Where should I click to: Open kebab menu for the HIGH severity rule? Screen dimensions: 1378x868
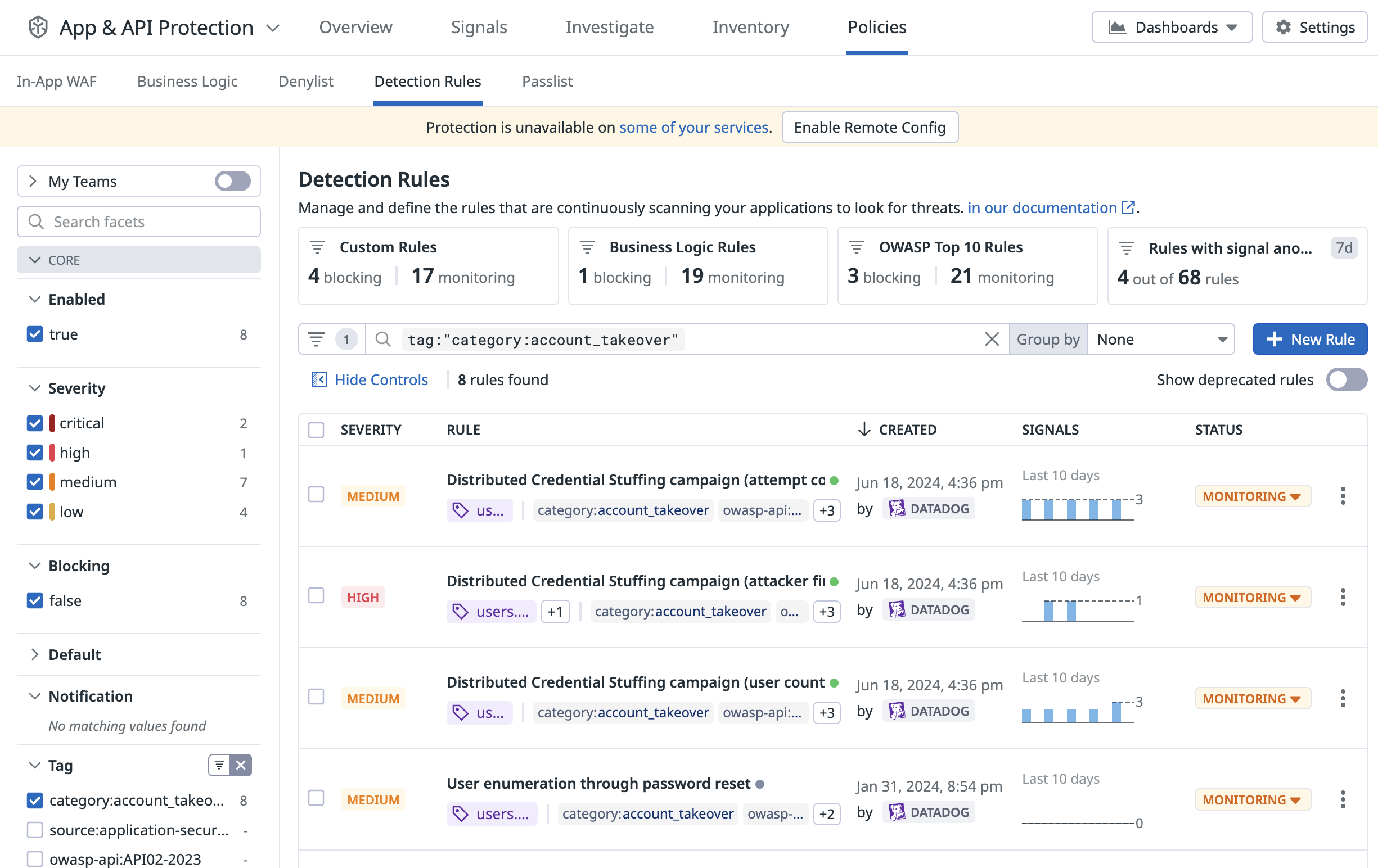[x=1343, y=597]
